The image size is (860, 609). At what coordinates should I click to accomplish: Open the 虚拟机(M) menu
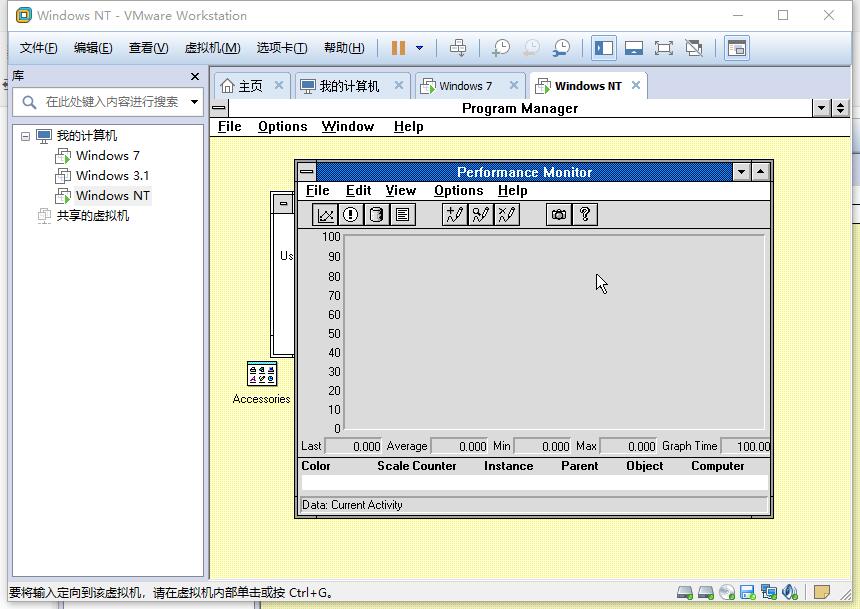[212, 48]
